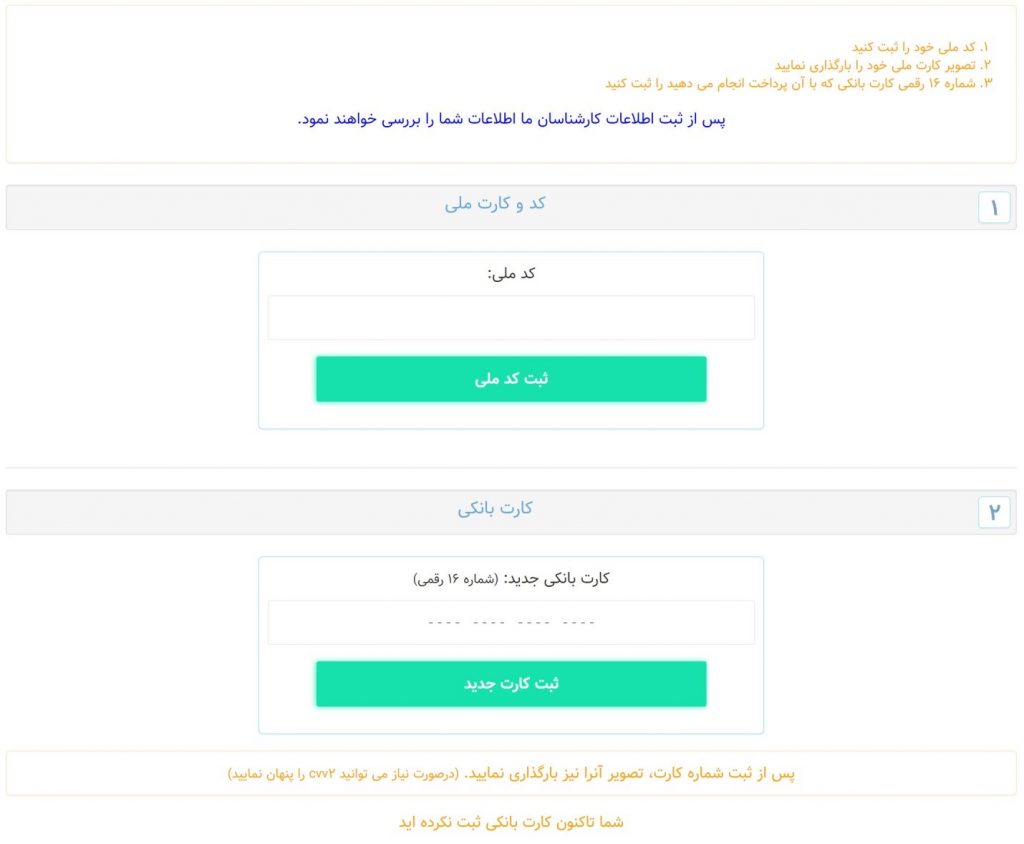Image resolution: width=1024 pixels, height=844 pixels.
Task: Click the کد ملی: field label
Action: 511,274
